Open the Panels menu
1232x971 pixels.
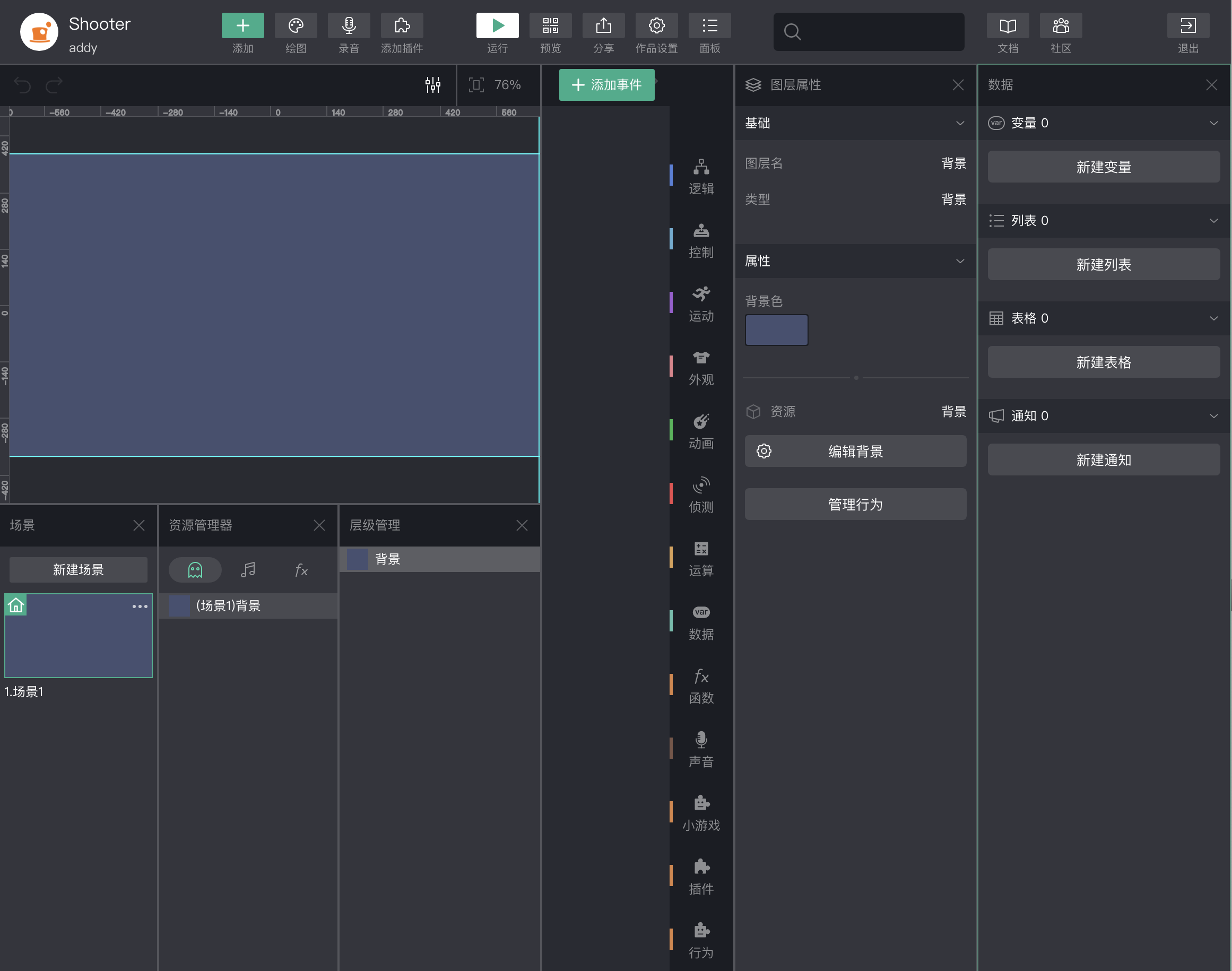pyautogui.click(x=709, y=25)
